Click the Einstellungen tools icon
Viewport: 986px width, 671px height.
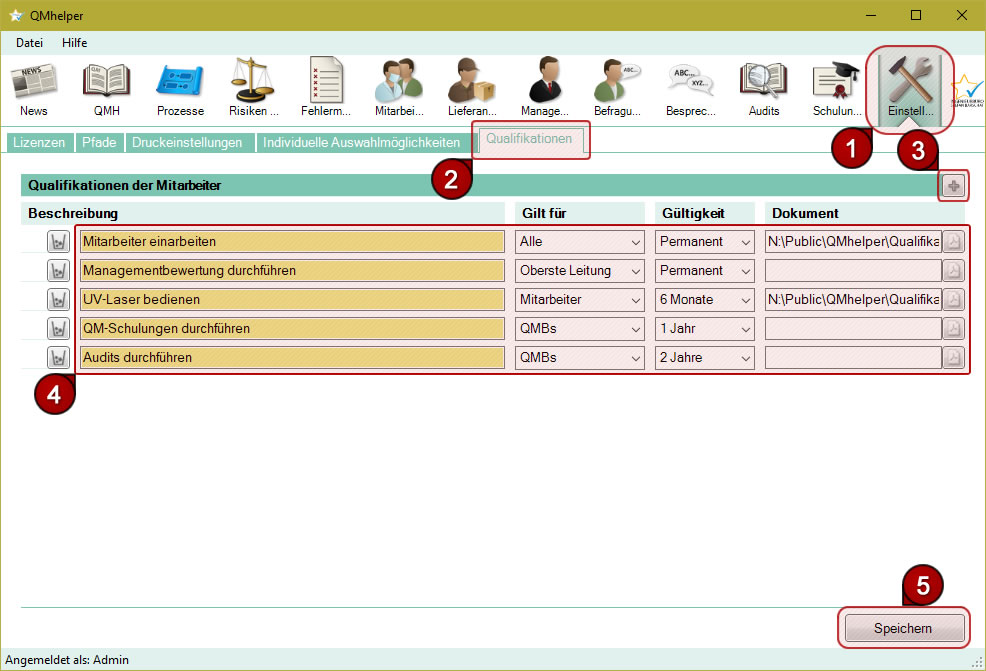910,87
